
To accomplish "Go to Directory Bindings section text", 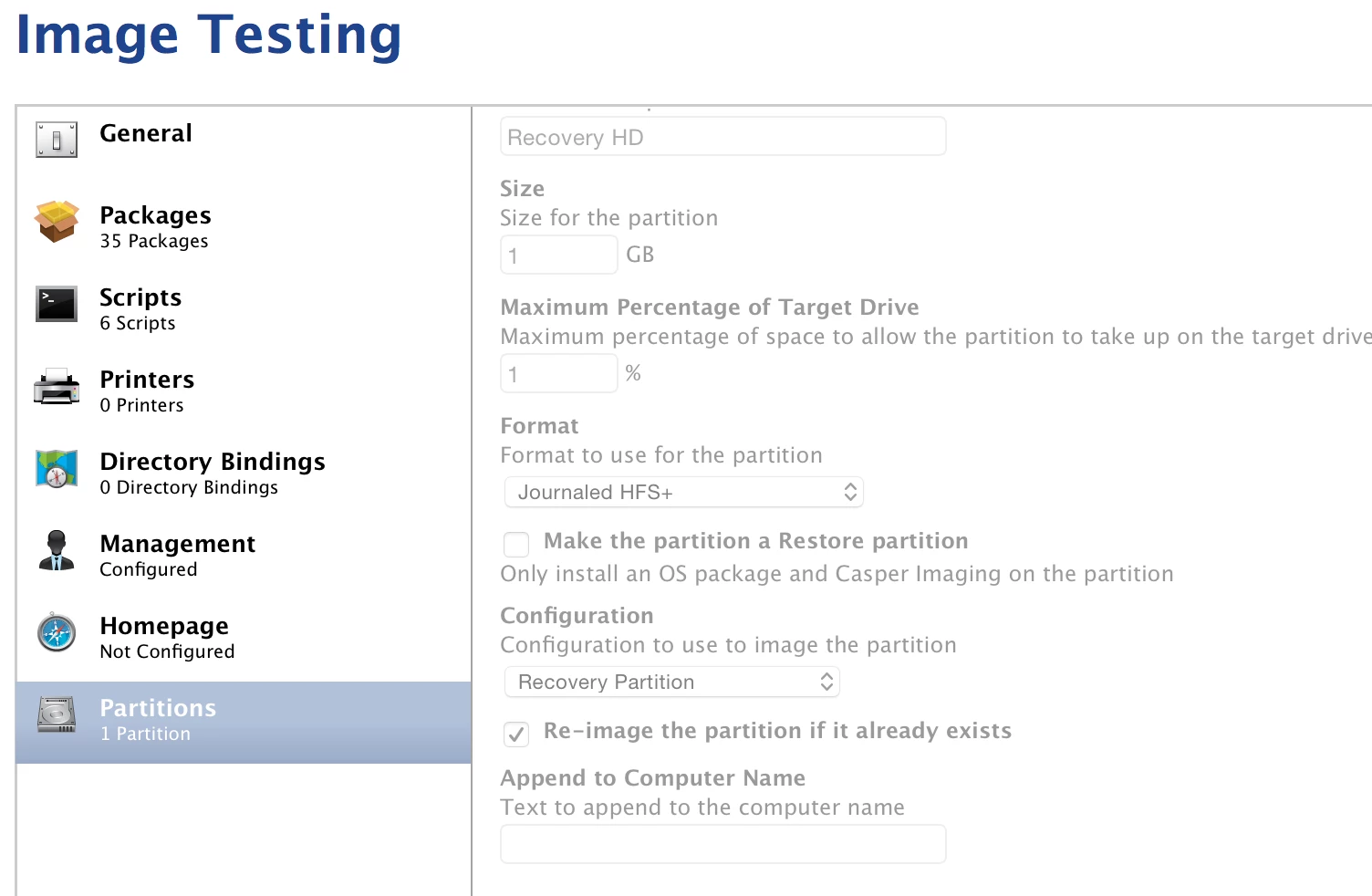I will pos(213,462).
